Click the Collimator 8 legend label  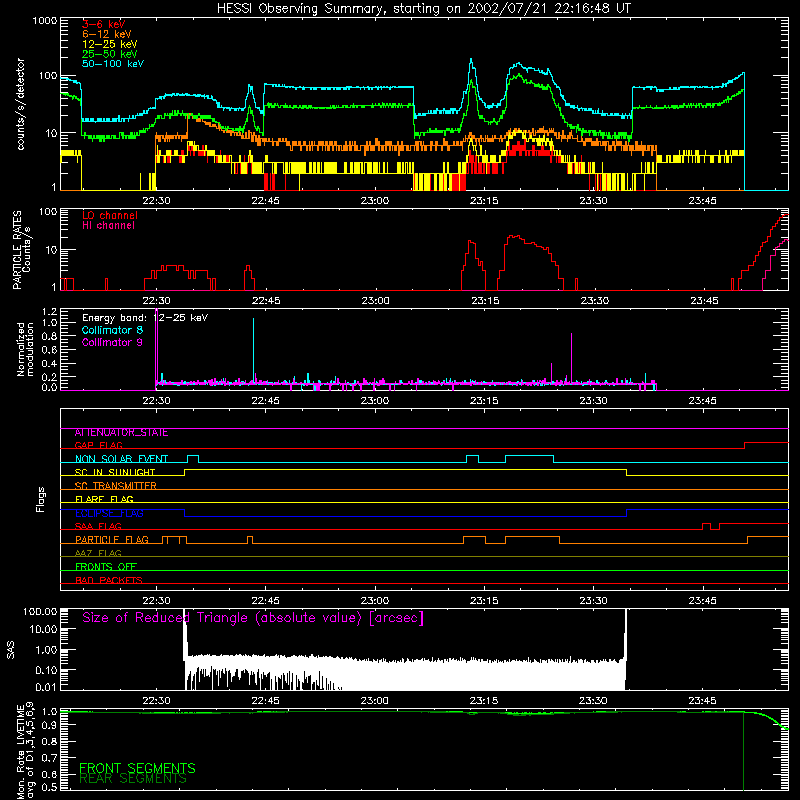coord(112,330)
